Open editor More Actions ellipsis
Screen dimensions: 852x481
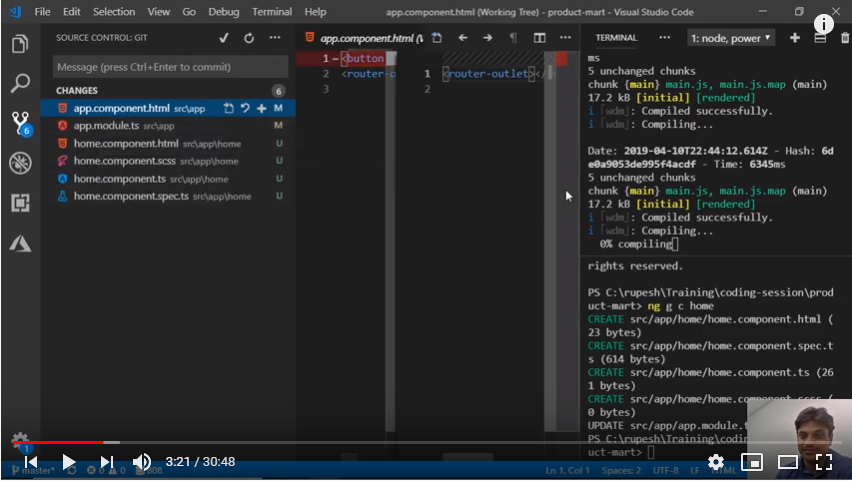point(565,38)
